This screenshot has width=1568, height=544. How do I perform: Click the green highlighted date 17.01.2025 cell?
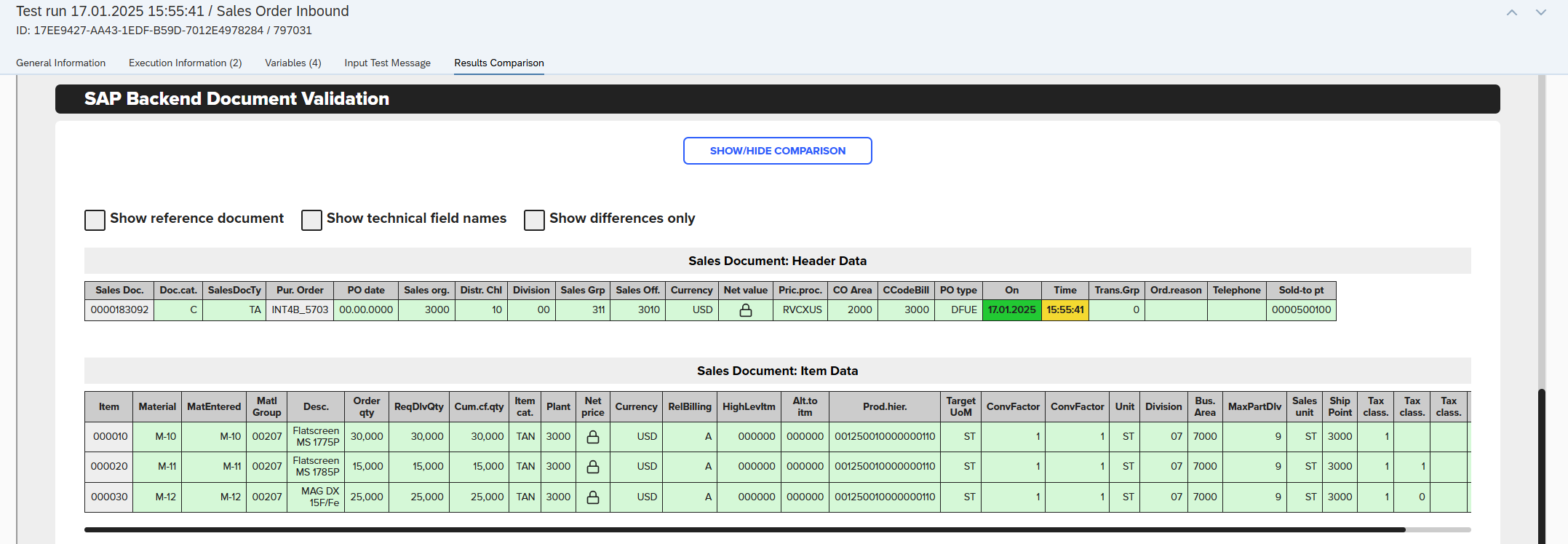click(1011, 310)
